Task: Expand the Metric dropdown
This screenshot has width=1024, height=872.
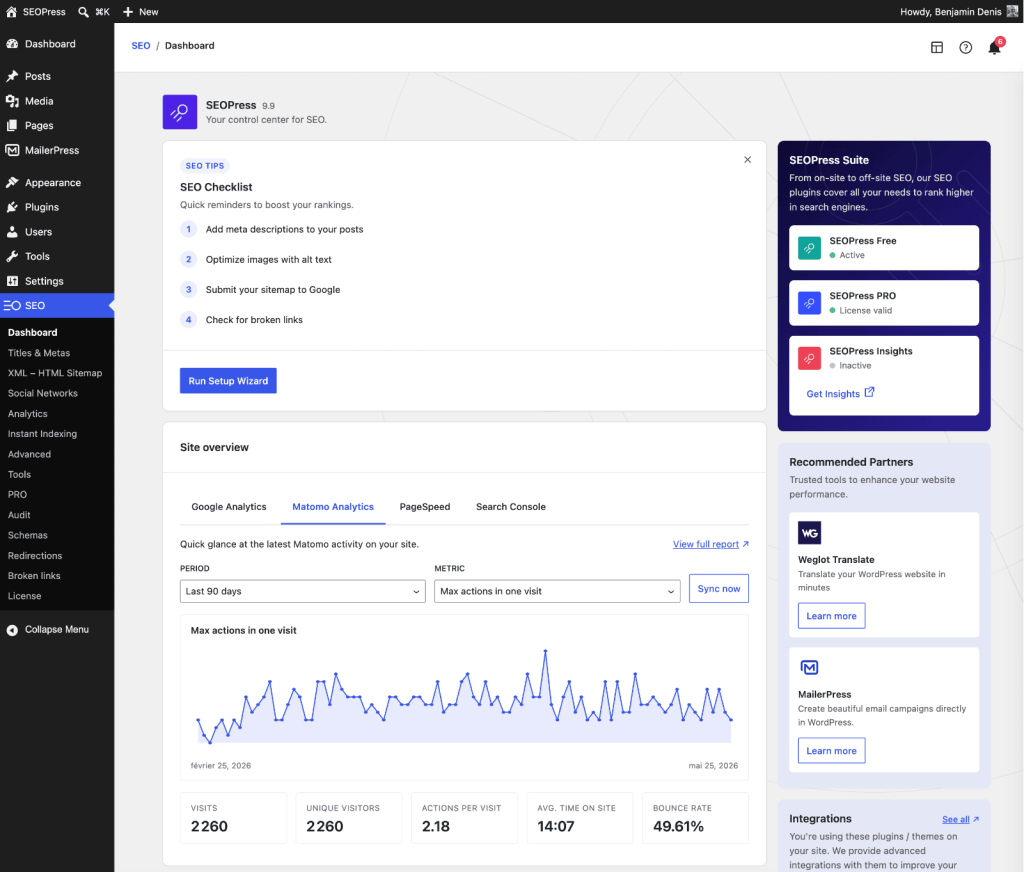Action: coord(557,591)
